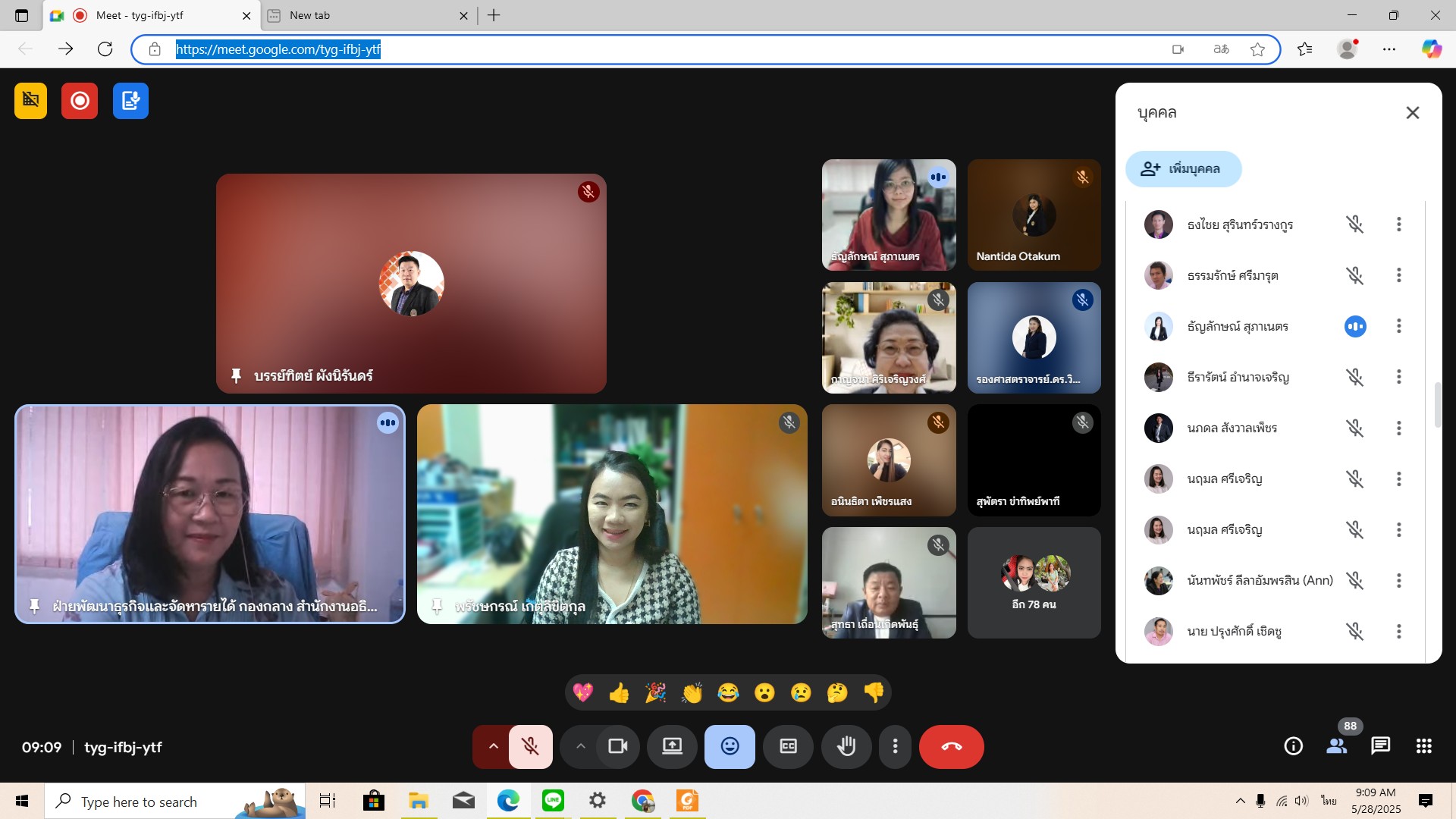The image size is (1456, 819).
Task: Unmute your microphone
Action: point(531,747)
